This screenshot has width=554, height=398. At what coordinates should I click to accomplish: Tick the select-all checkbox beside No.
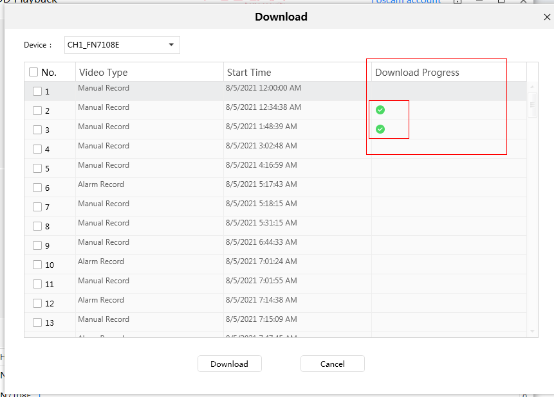(34, 72)
